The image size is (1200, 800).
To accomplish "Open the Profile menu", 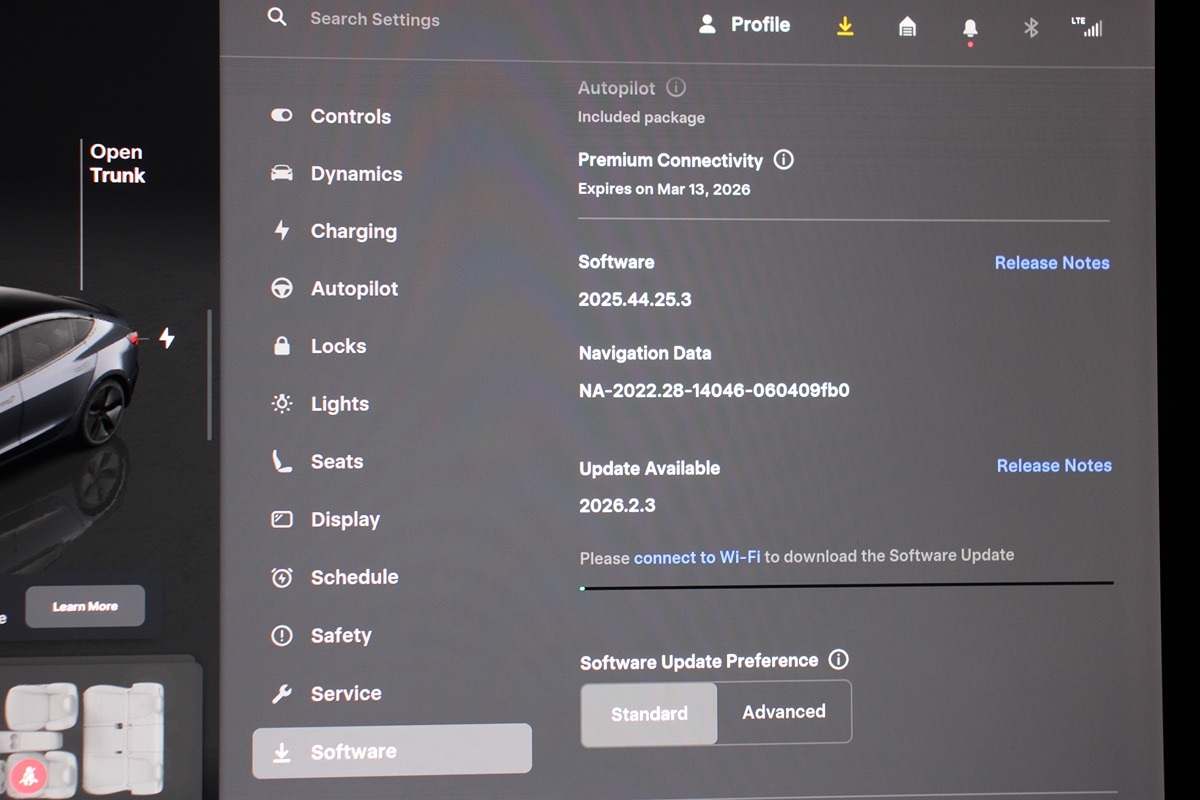I will (745, 25).
